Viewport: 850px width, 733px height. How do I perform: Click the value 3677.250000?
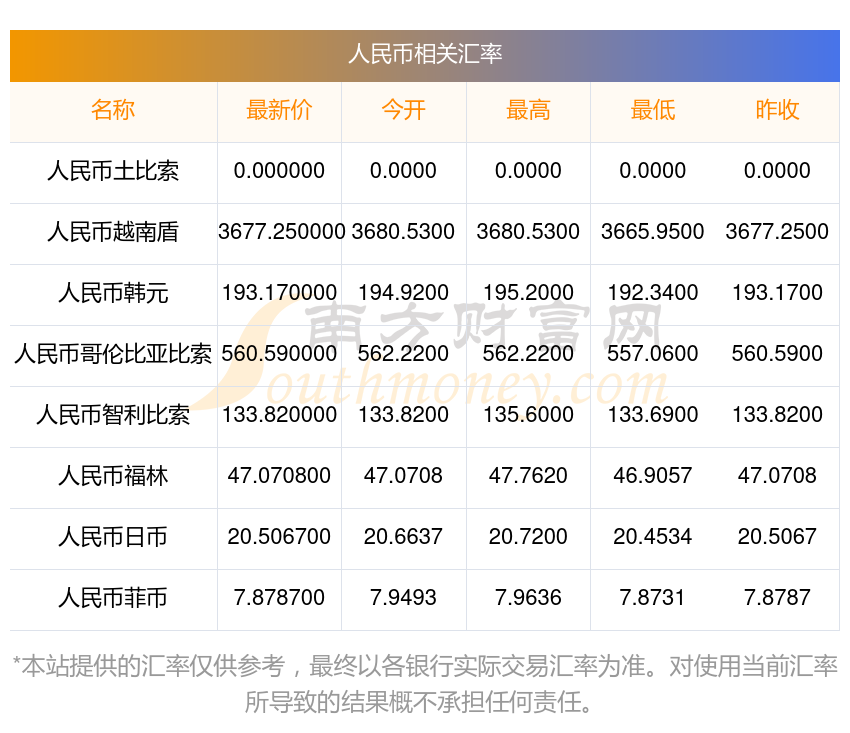[x=281, y=232]
